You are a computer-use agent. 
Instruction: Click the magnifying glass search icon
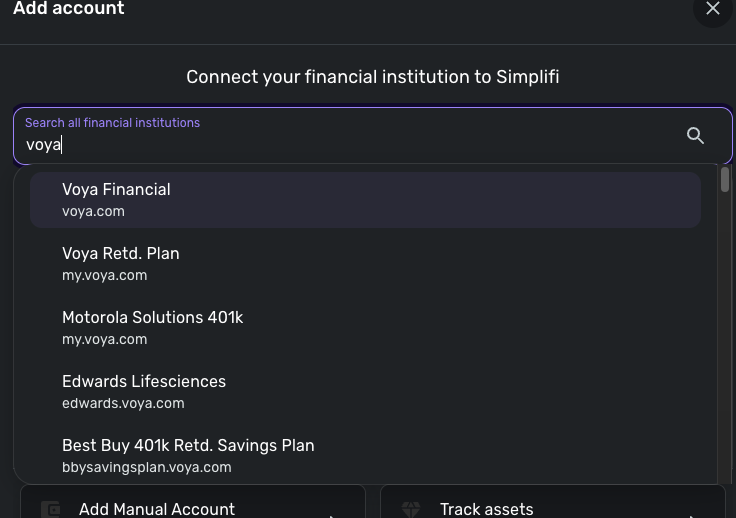696,136
